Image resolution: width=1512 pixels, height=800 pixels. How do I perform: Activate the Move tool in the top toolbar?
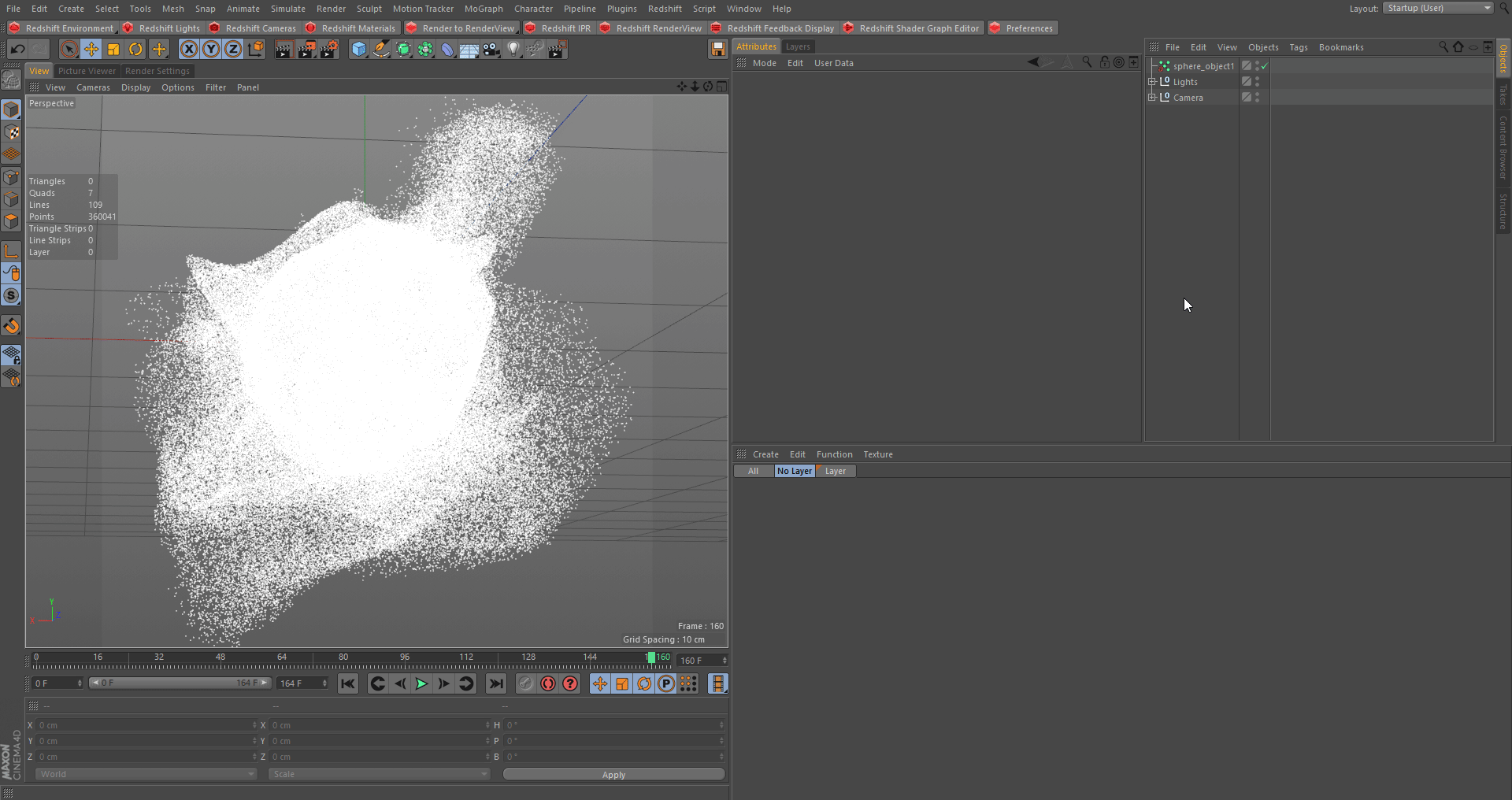pyautogui.click(x=91, y=49)
